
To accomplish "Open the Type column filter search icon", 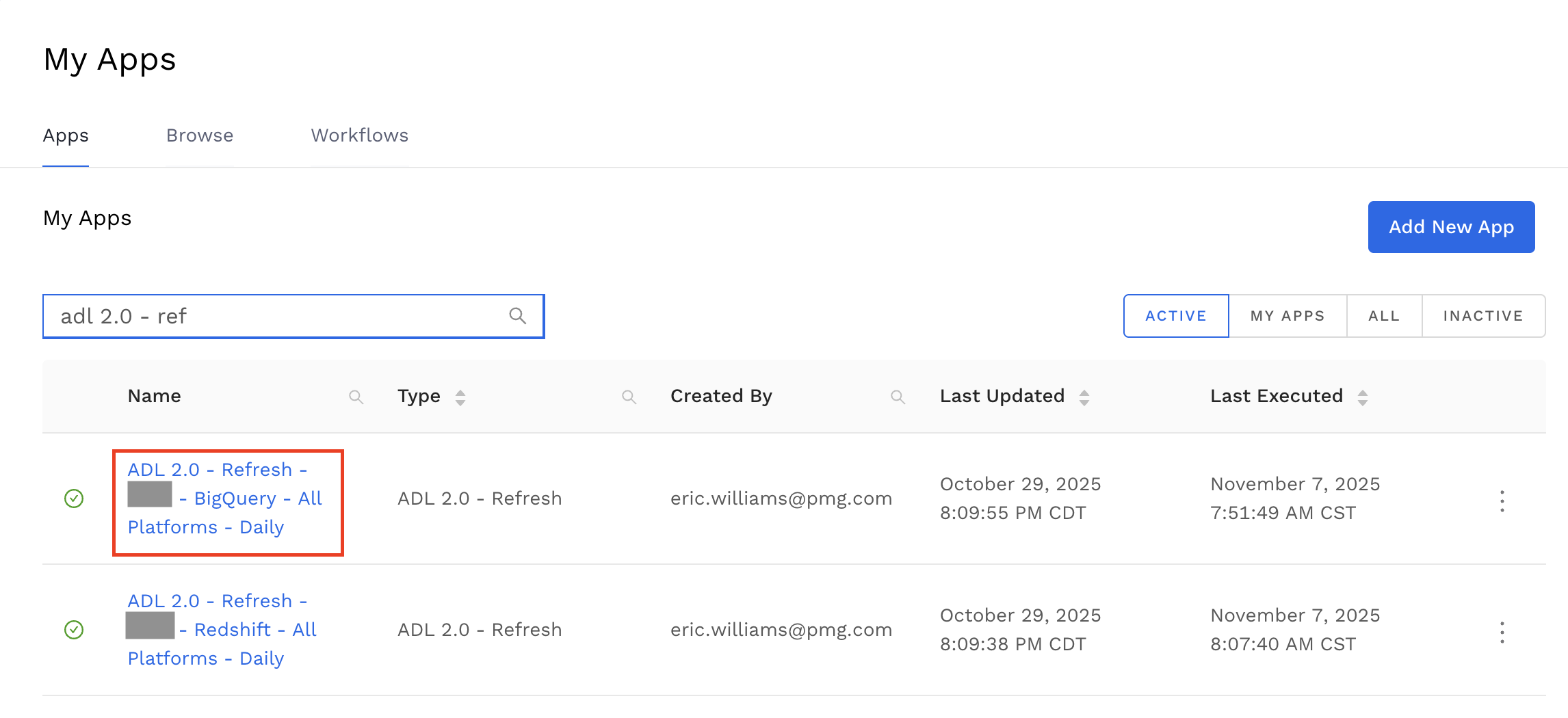I will coord(629,397).
